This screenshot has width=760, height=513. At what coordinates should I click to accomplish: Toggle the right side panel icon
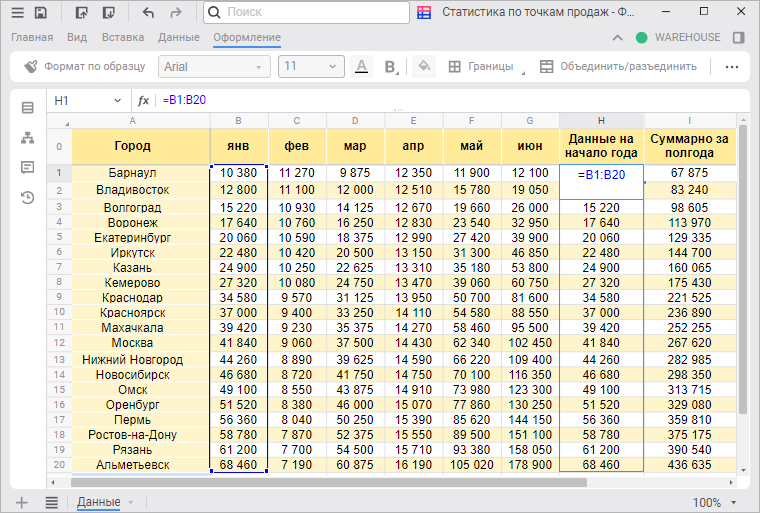click(x=739, y=37)
